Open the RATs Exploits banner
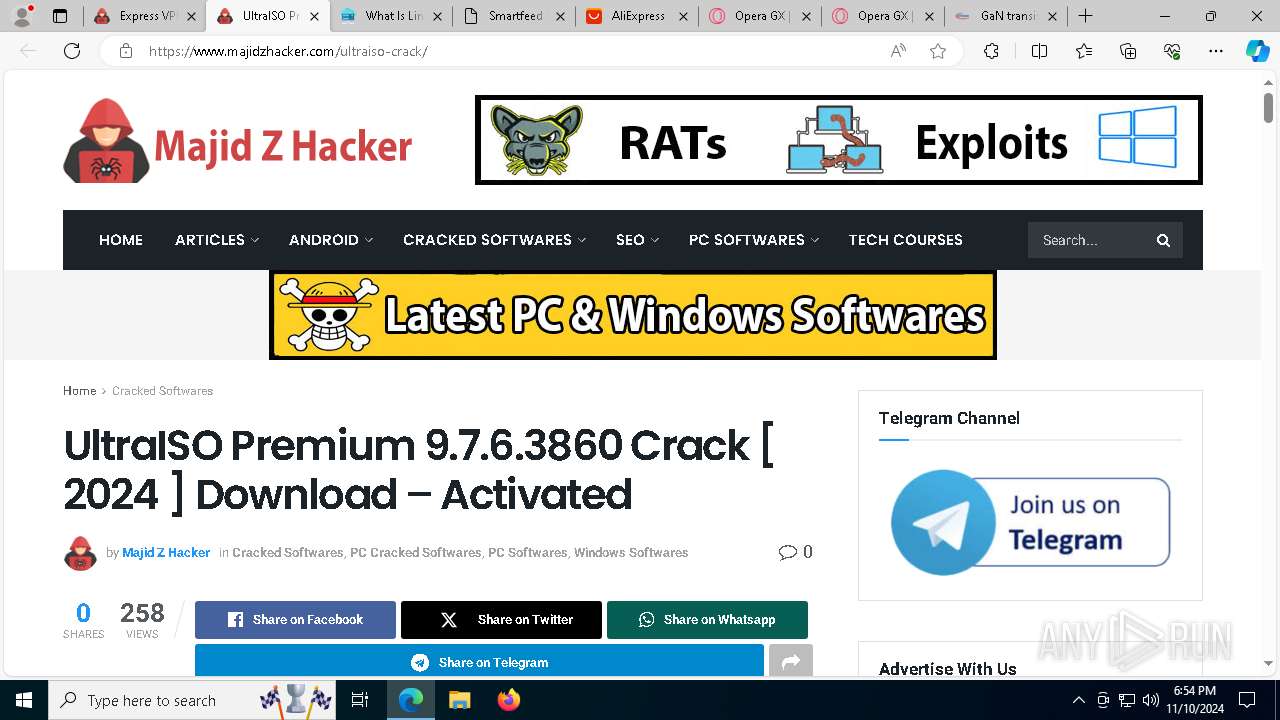 click(839, 140)
